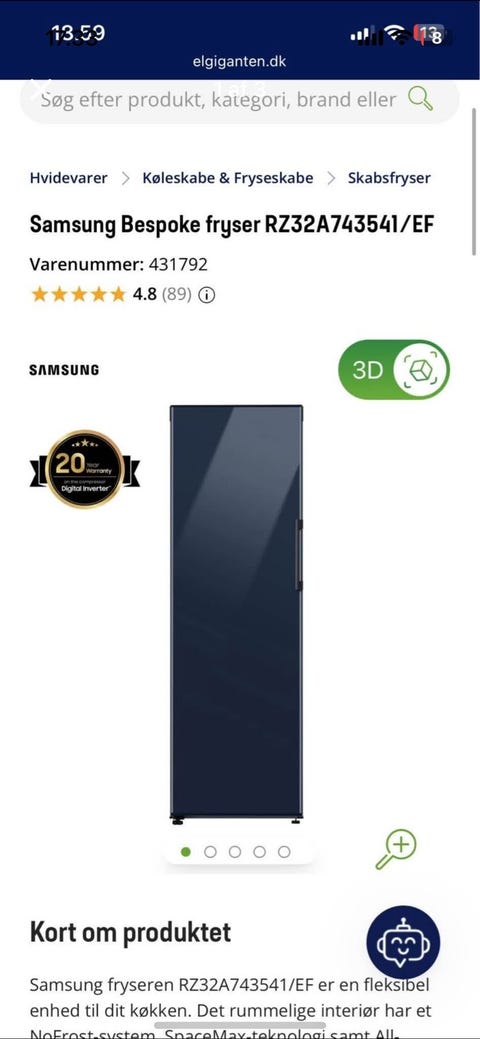The height and width of the screenshot is (1039, 480).
Task: Select the third image carousel dot
Action: [235, 851]
